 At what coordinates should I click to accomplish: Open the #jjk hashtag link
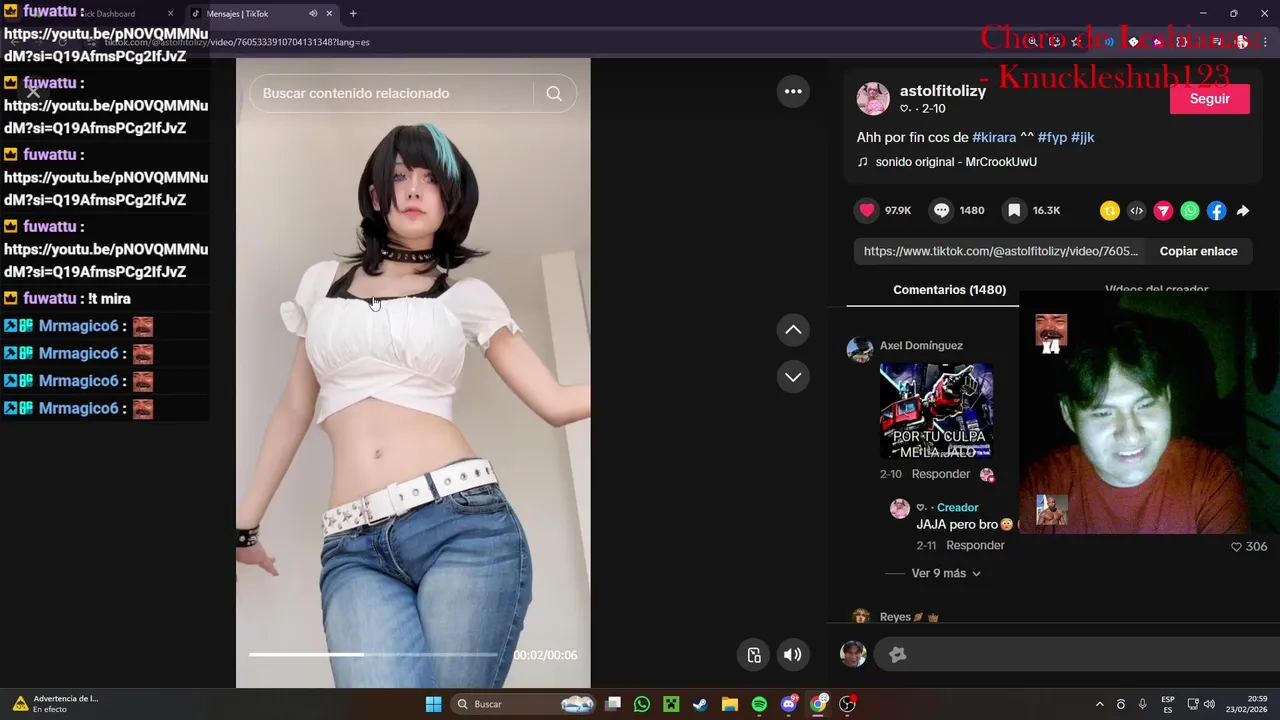(x=1083, y=137)
